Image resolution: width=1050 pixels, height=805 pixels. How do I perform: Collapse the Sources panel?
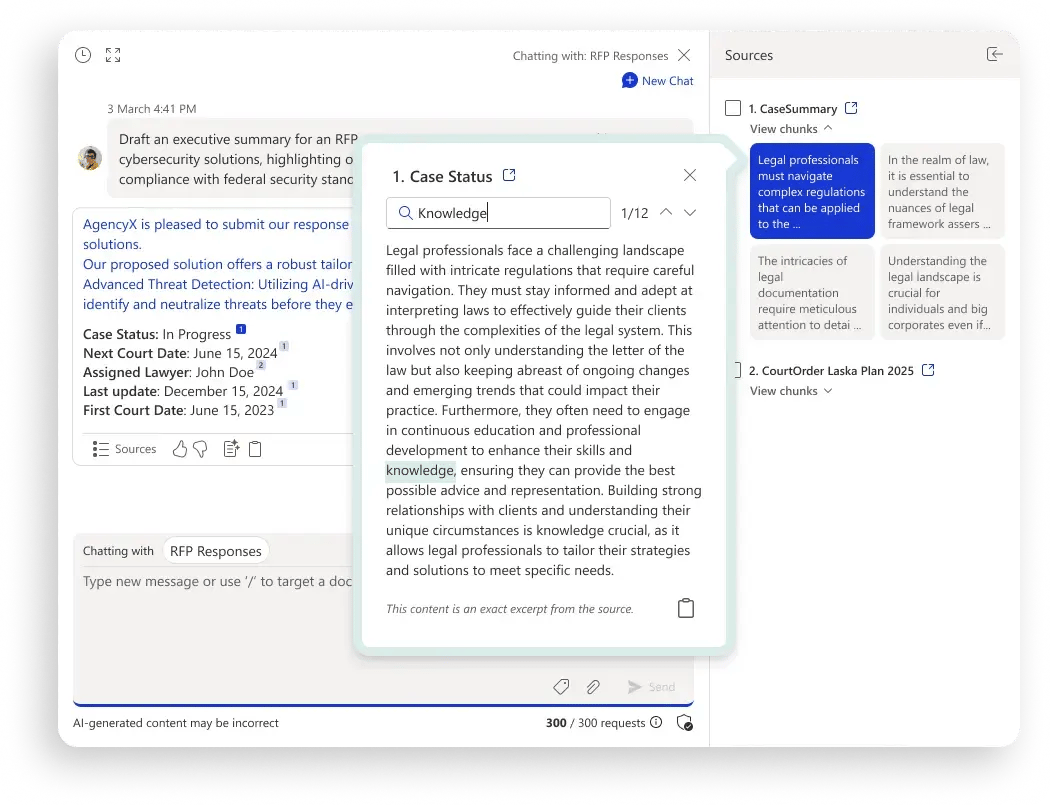click(994, 55)
